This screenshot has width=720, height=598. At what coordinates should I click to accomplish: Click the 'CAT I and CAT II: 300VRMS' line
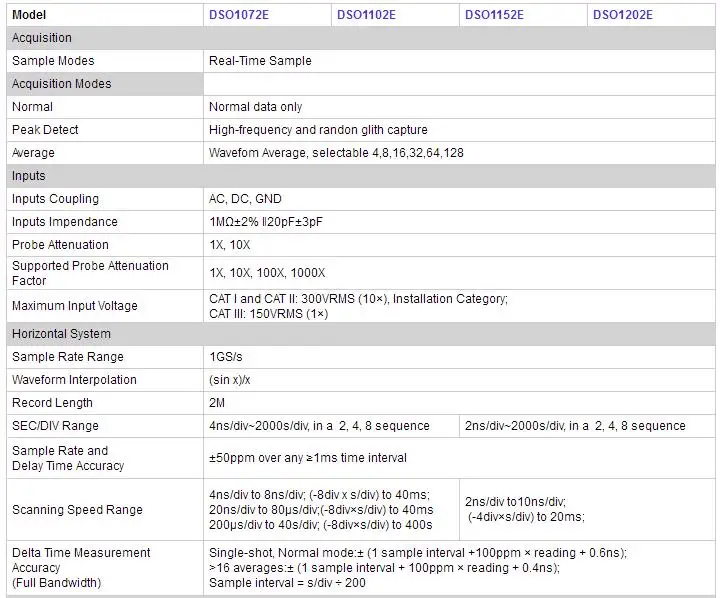pos(358,299)
